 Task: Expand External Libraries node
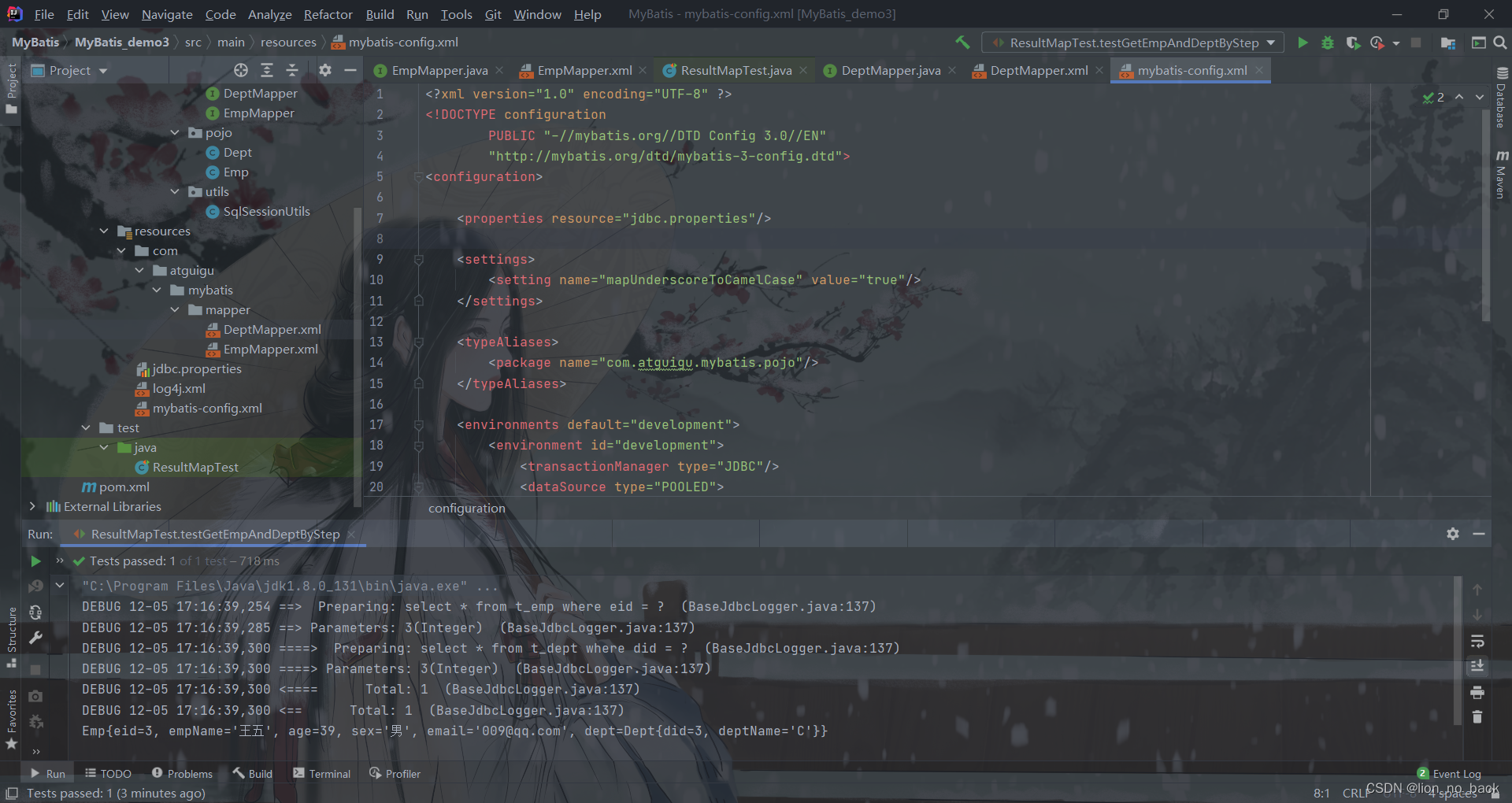tap(32, 507)
